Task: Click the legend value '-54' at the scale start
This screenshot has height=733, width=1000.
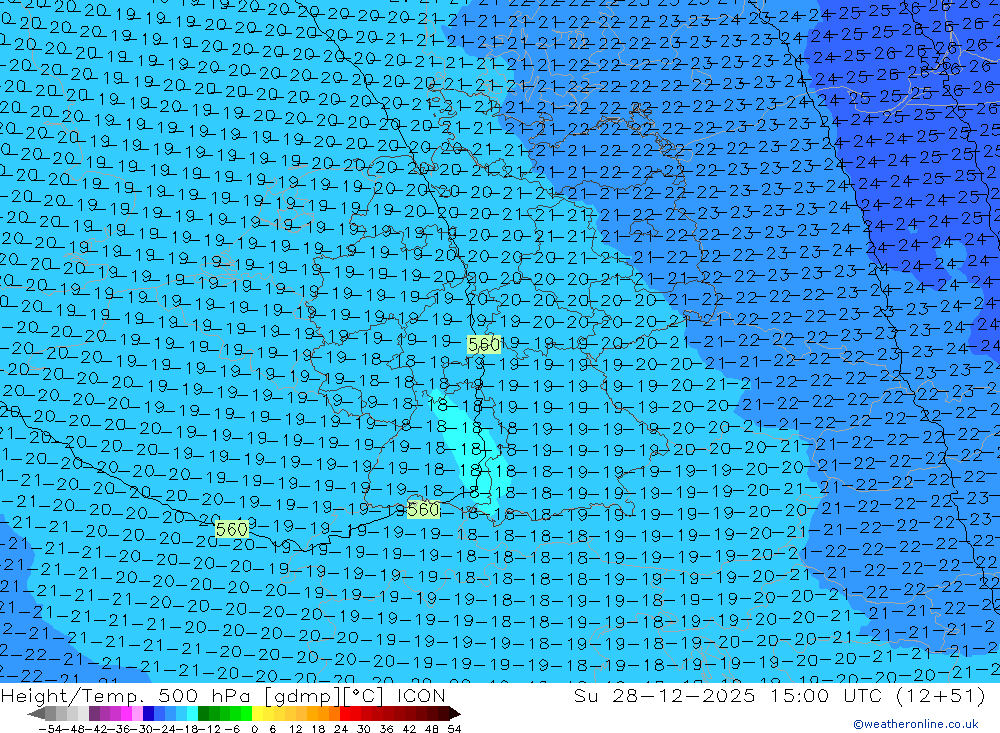Action: pyautogui.click(x=50, y=729)
